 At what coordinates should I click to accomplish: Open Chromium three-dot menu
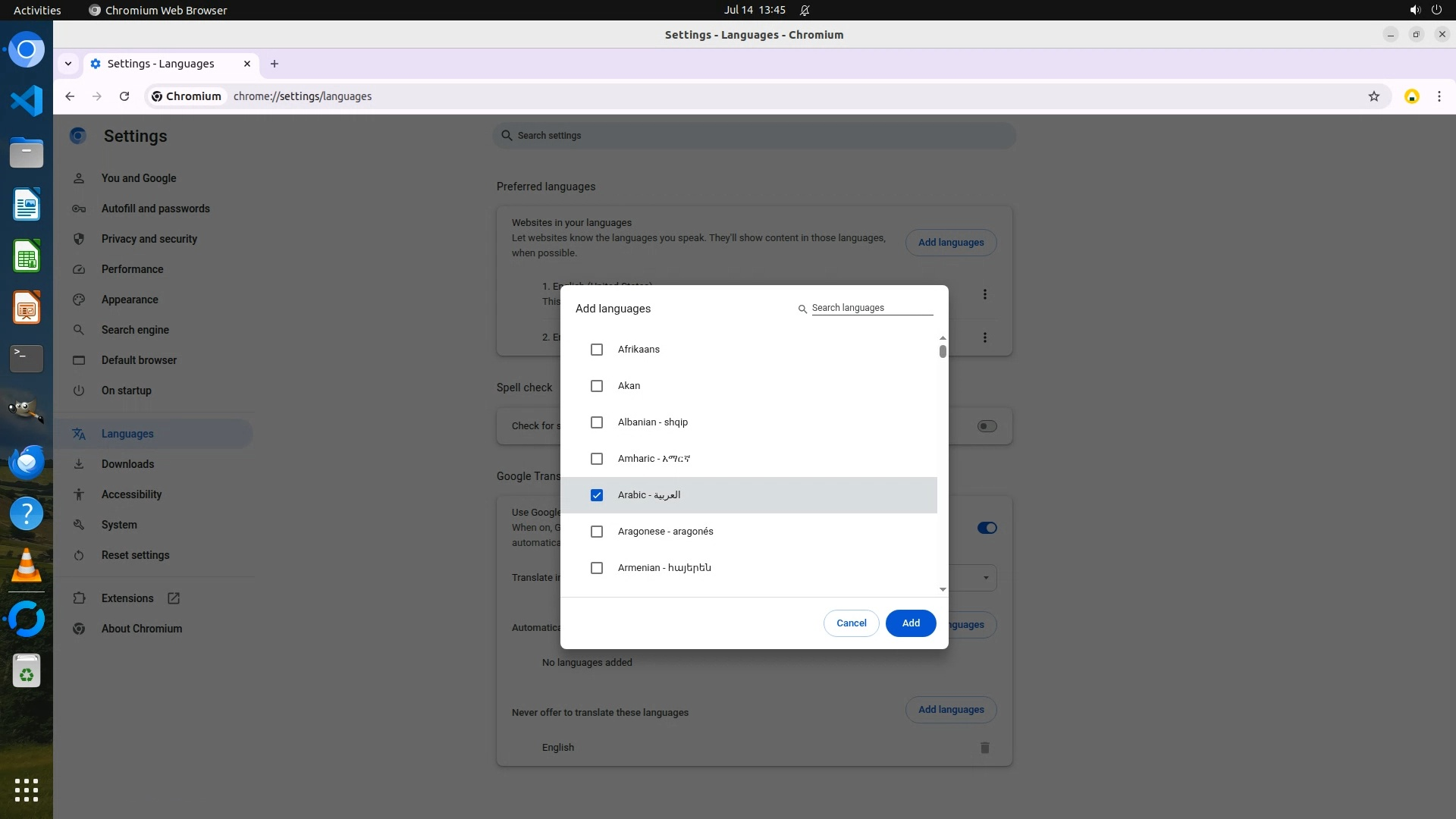(x=1439, y=96)
